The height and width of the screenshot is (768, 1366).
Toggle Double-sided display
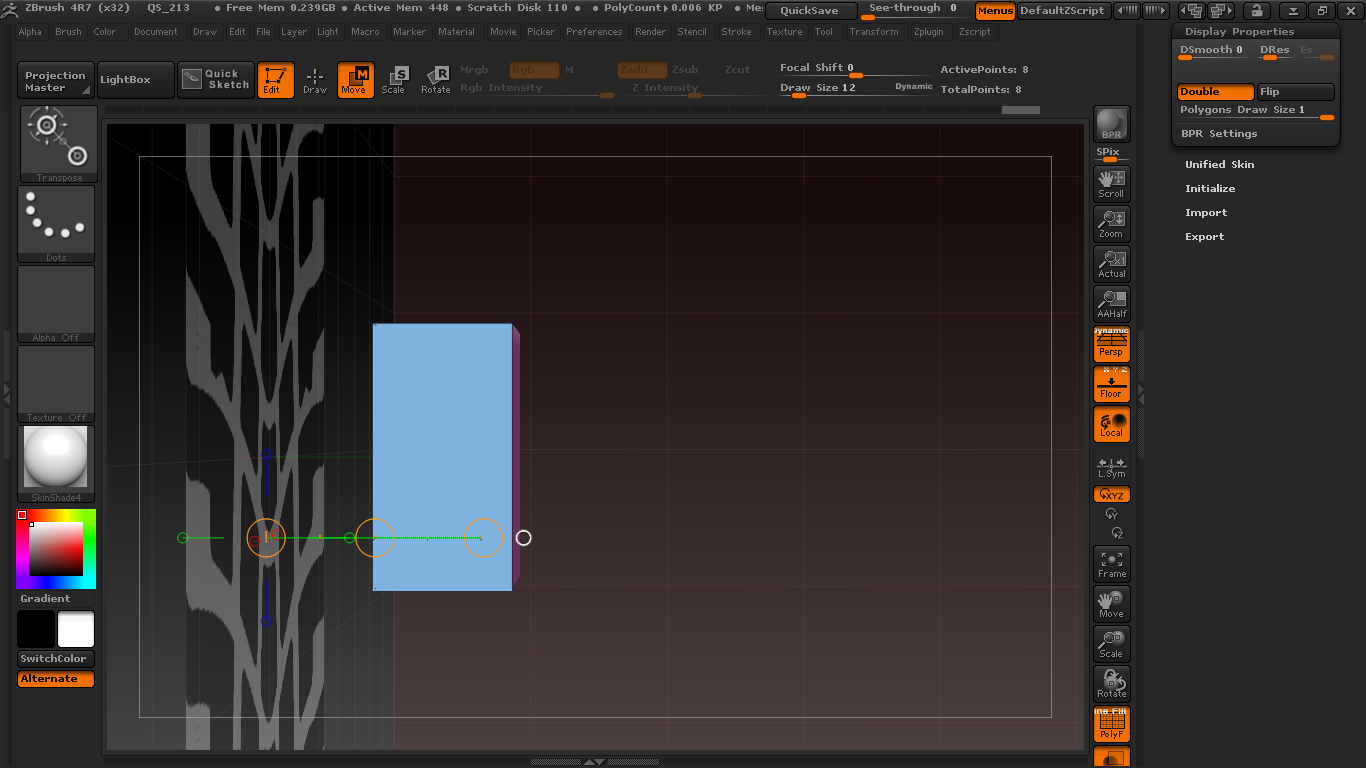[1215, 92]
